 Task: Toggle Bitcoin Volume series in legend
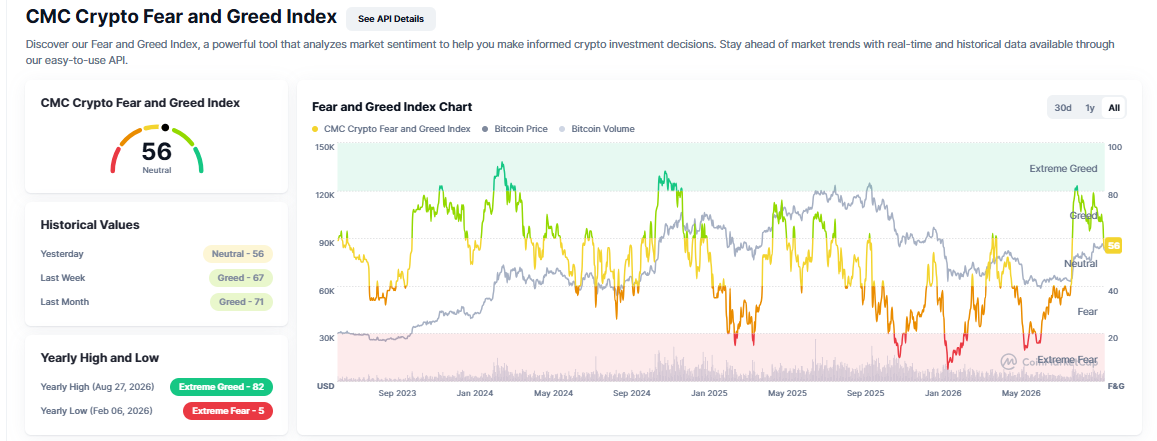pyautogui.click(x=596, y=128)
